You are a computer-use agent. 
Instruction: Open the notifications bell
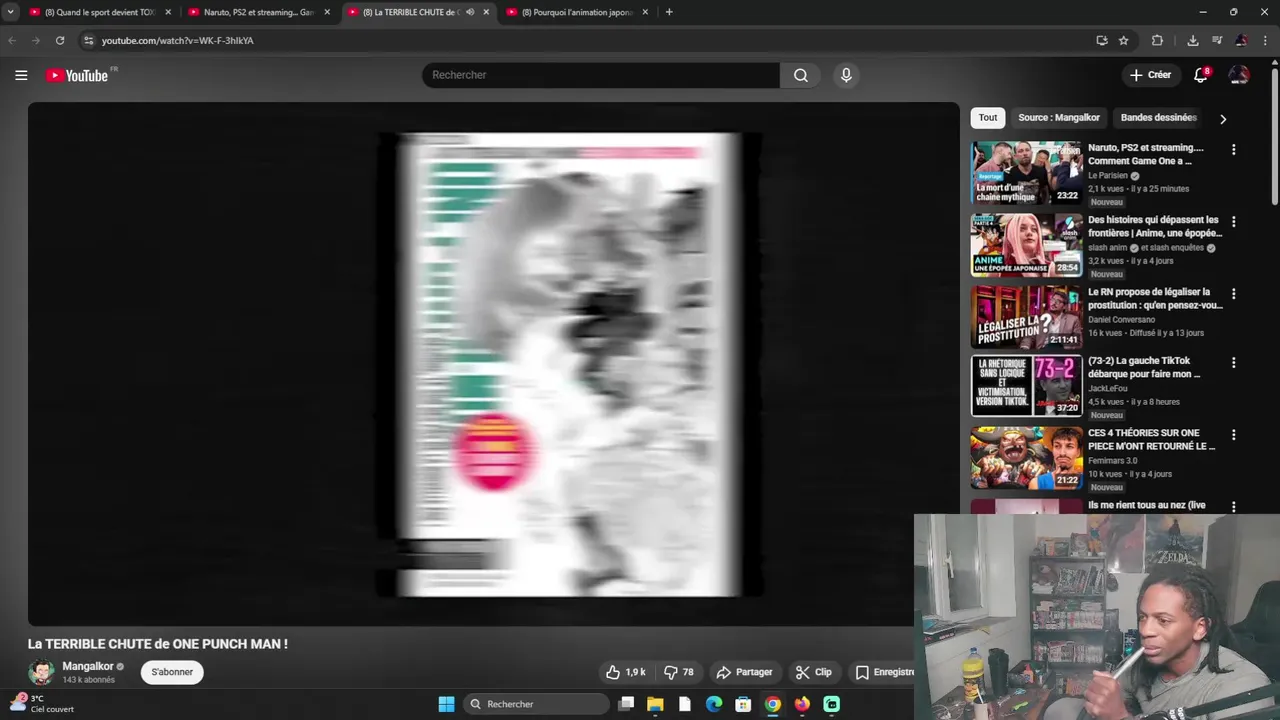[1201, 75]
